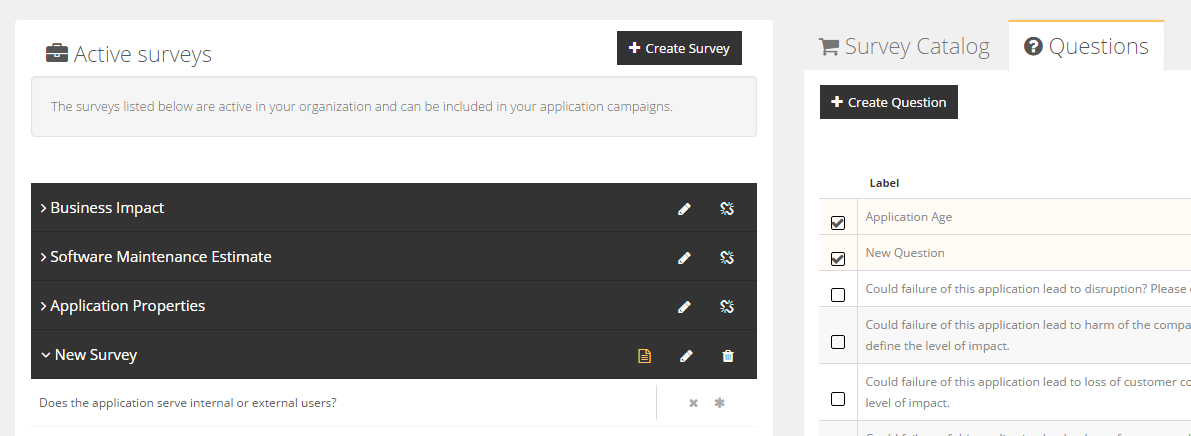Uncheck the New Question checkbox

tap(838, 259)
